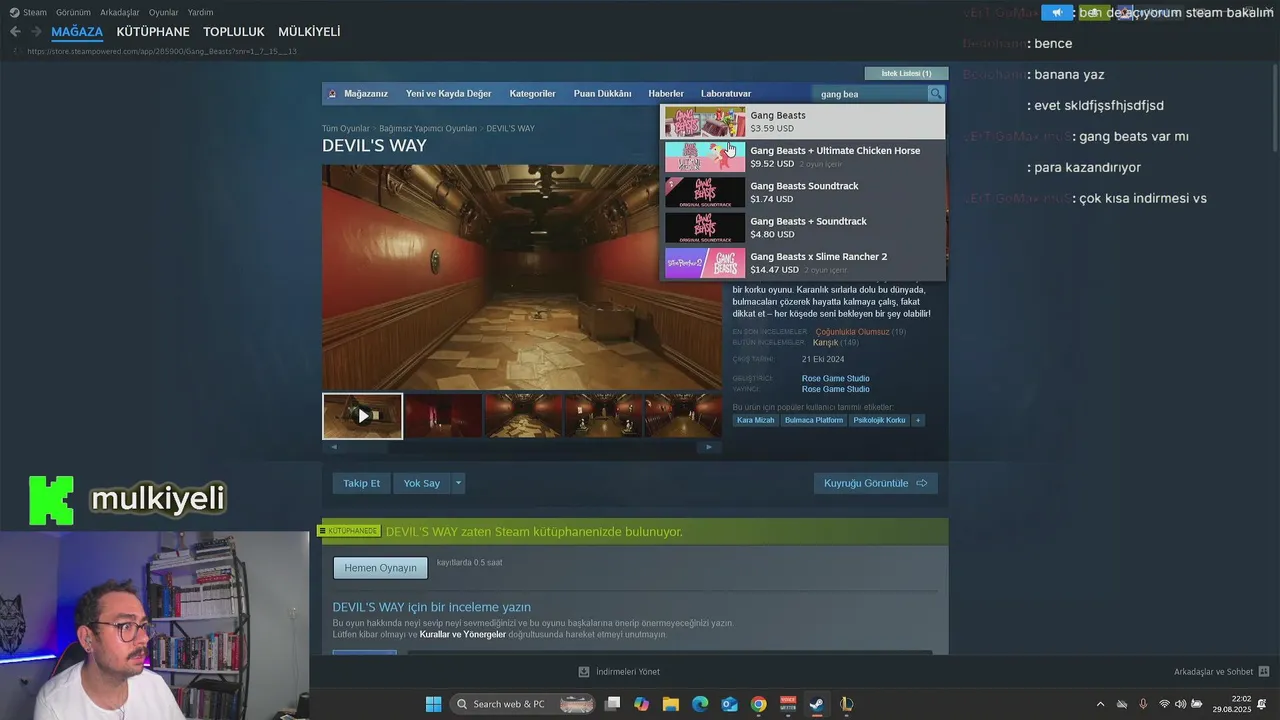The height and width of the screenshot is (720, 1280).
Task: Add more tags with the plus button
Action: point(918,420)
